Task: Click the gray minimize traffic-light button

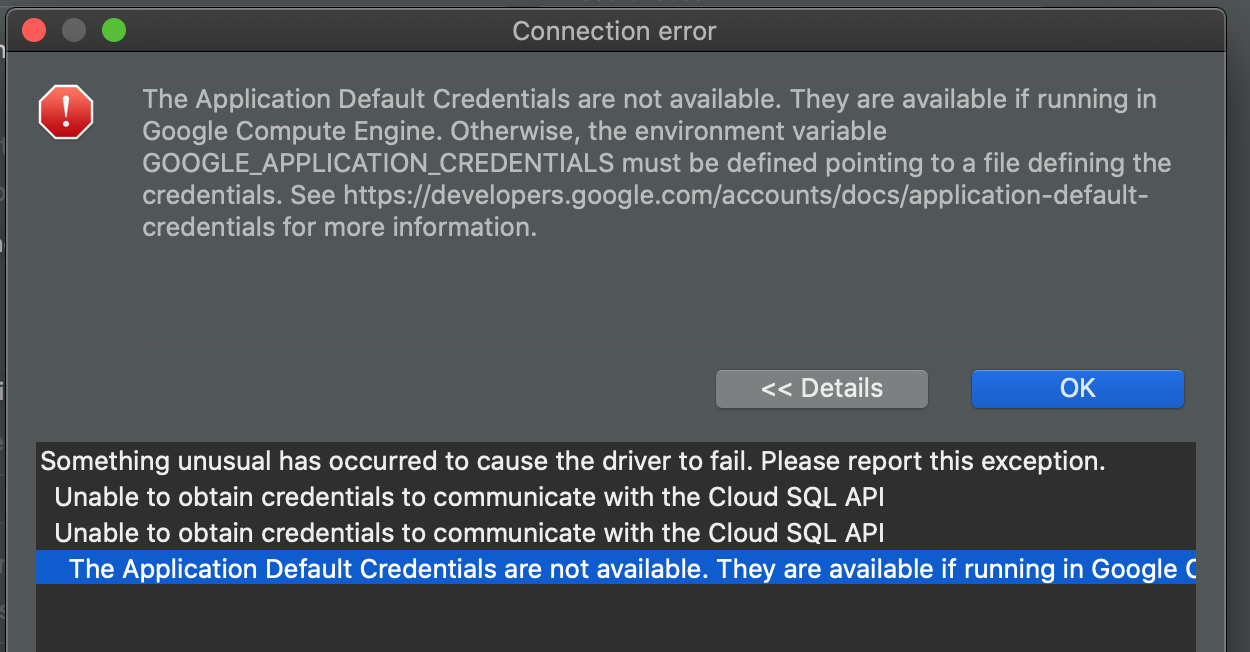Action: pos(73,30)
